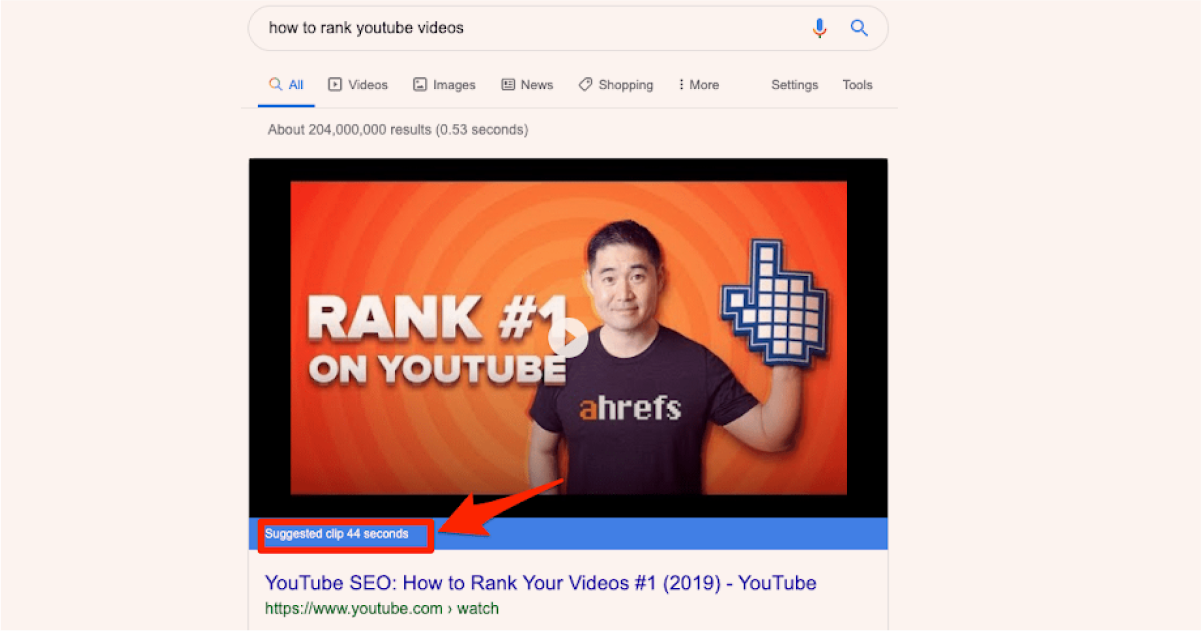The width and height of the screenshot is (1201, 631).
Task: Click the blue magnifying glass search button
Action: click(859, 28)
